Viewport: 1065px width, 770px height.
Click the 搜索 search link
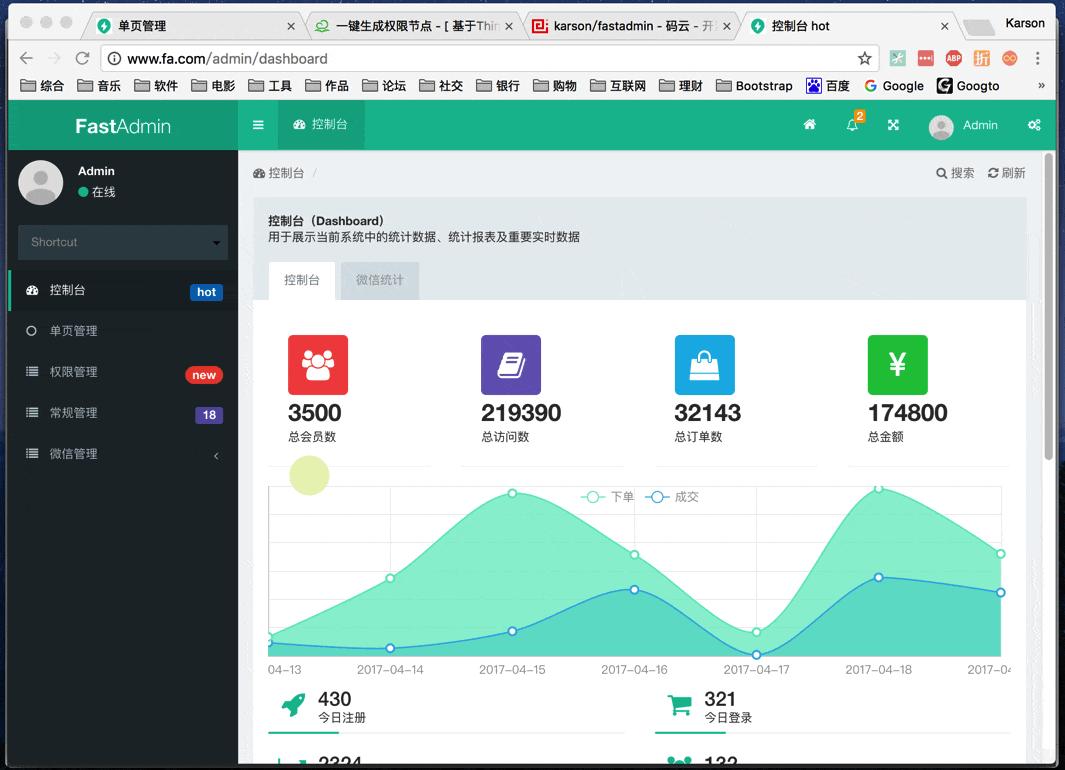(x=955, y=173)
